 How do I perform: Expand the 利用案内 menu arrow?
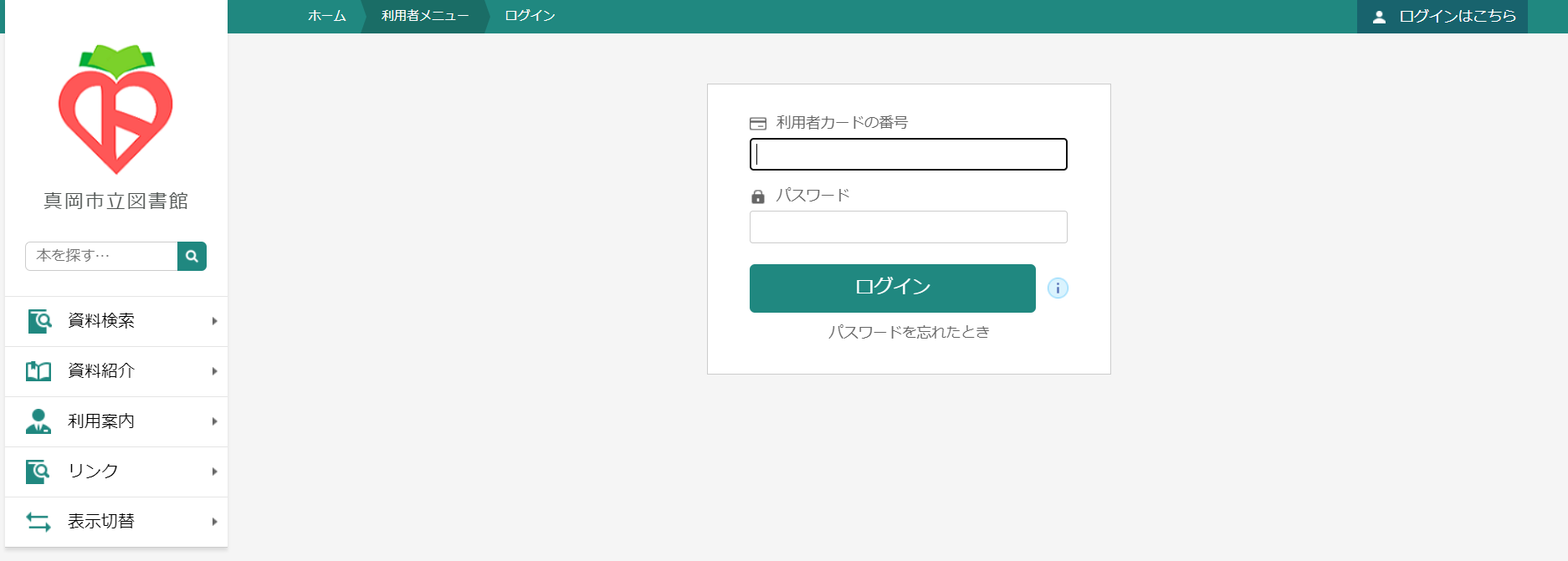pos(215,421)
